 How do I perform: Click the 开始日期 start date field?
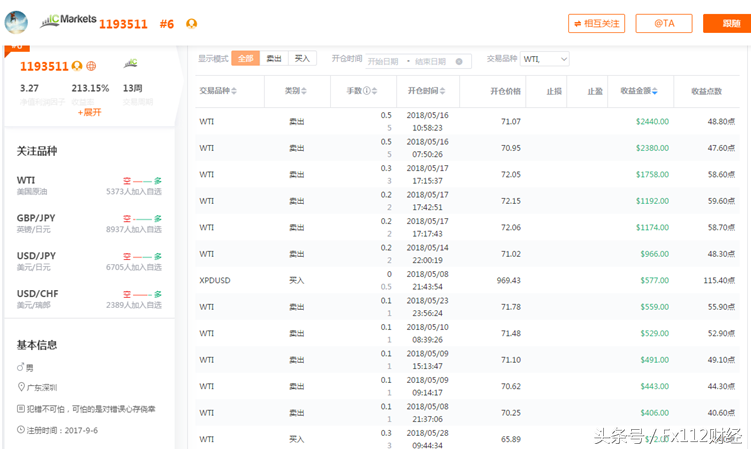pyautogui.click(x=383, y=61)
